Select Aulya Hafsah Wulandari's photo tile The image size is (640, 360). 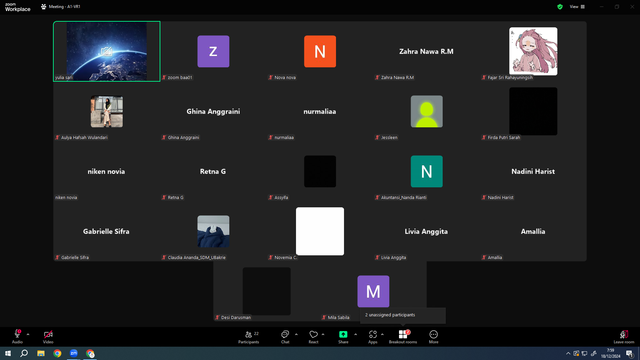107,111
